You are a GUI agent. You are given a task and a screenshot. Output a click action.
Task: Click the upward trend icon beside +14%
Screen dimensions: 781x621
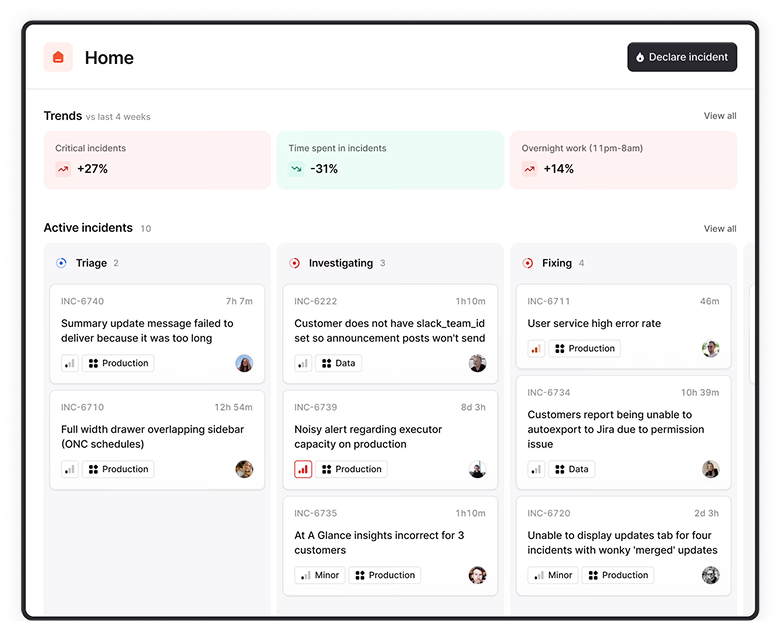point(529,169)
